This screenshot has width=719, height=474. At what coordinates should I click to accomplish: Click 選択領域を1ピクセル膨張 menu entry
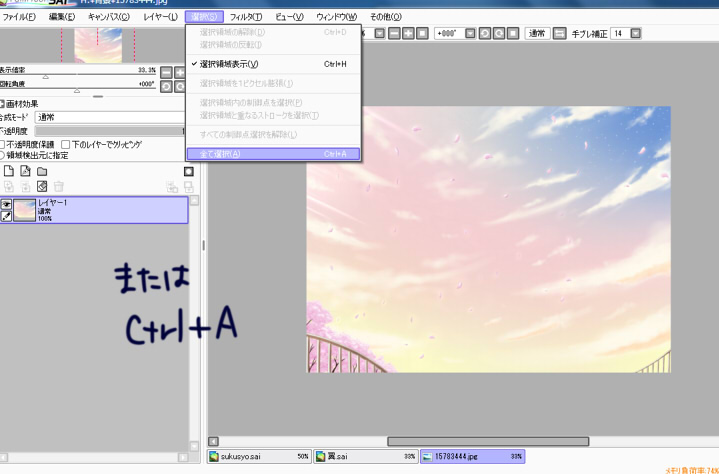click(273, 83)
